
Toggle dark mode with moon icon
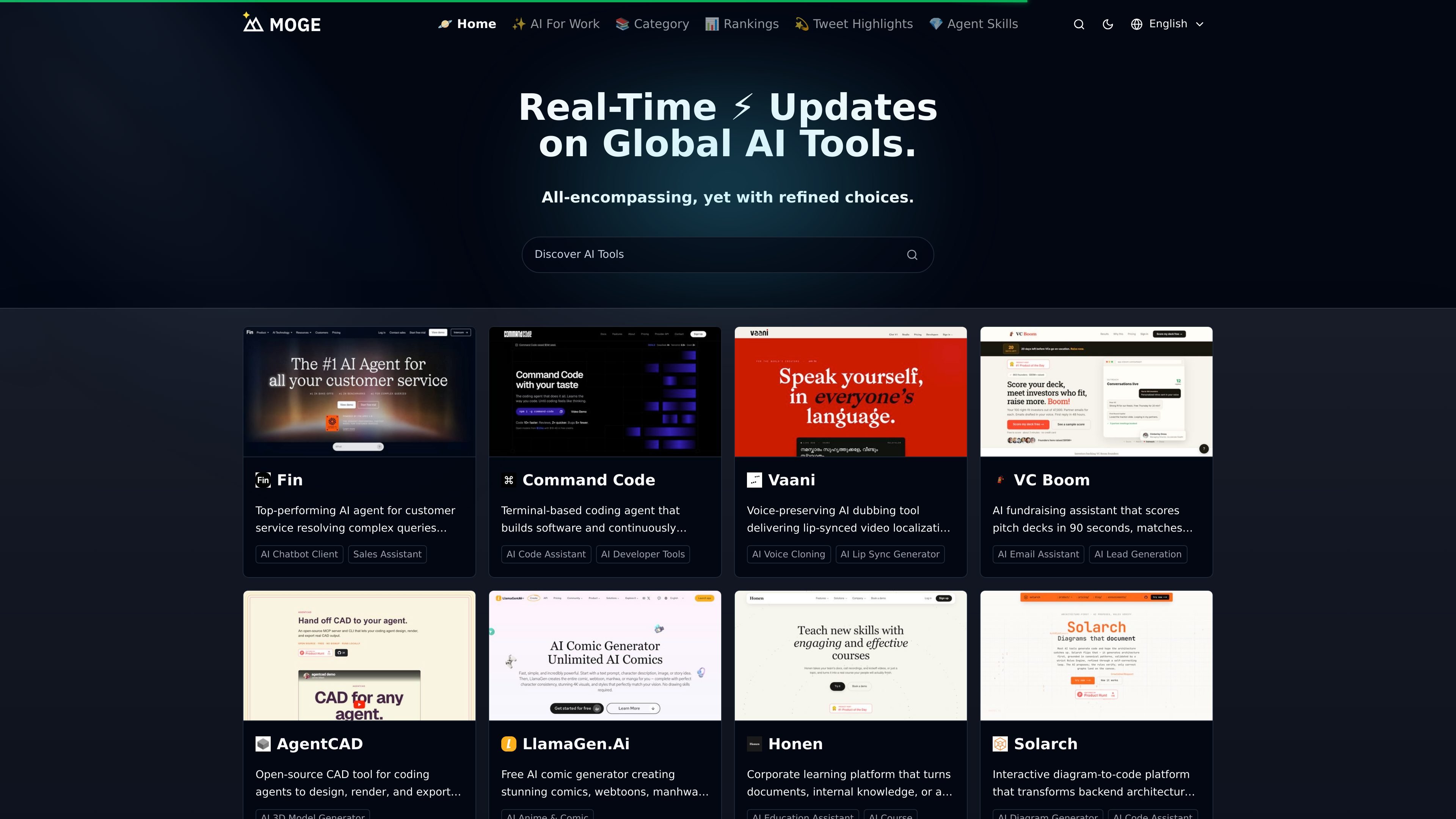coord(1108,24)
